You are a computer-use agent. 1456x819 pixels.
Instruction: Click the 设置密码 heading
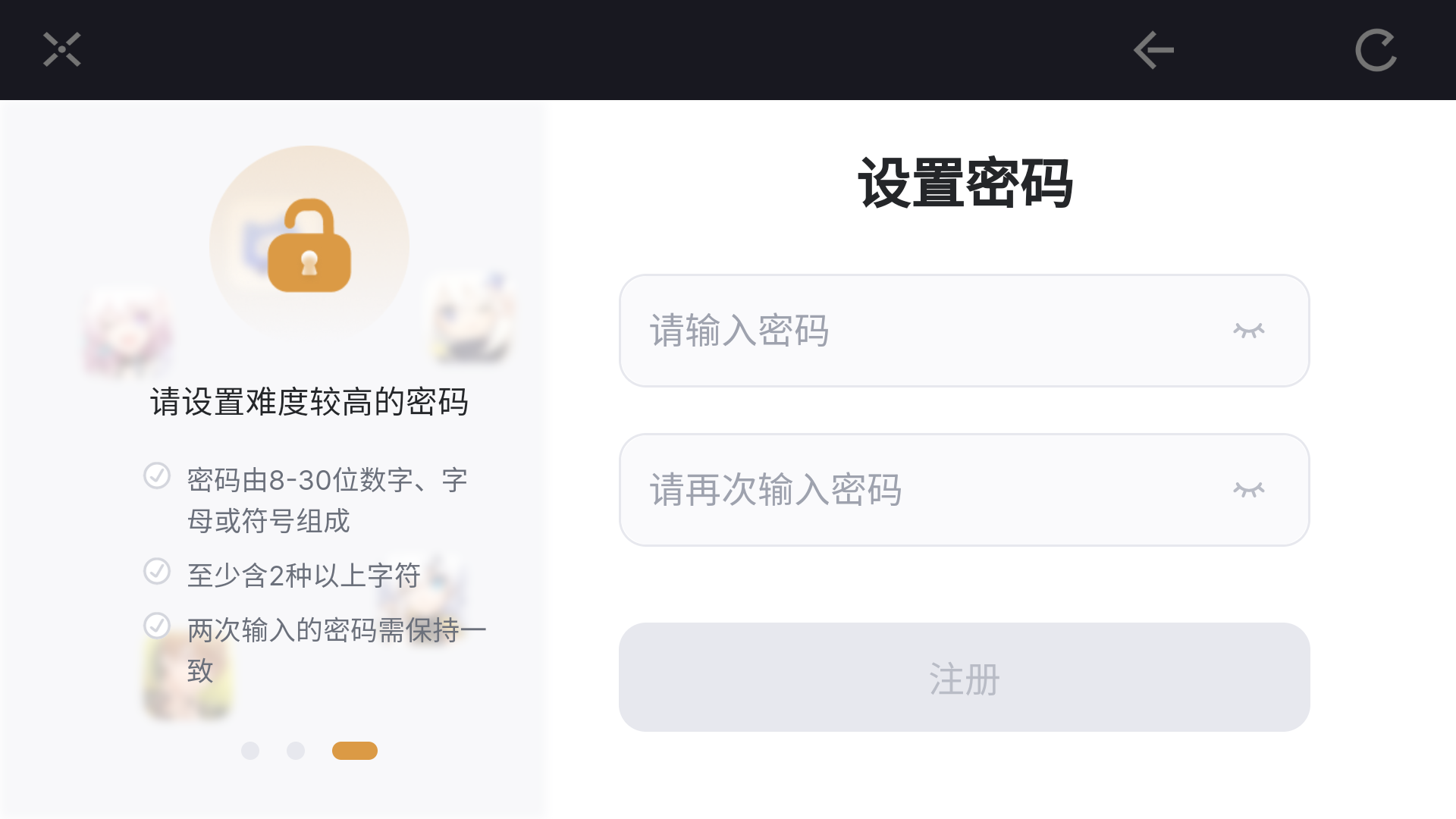pos(965,184)
